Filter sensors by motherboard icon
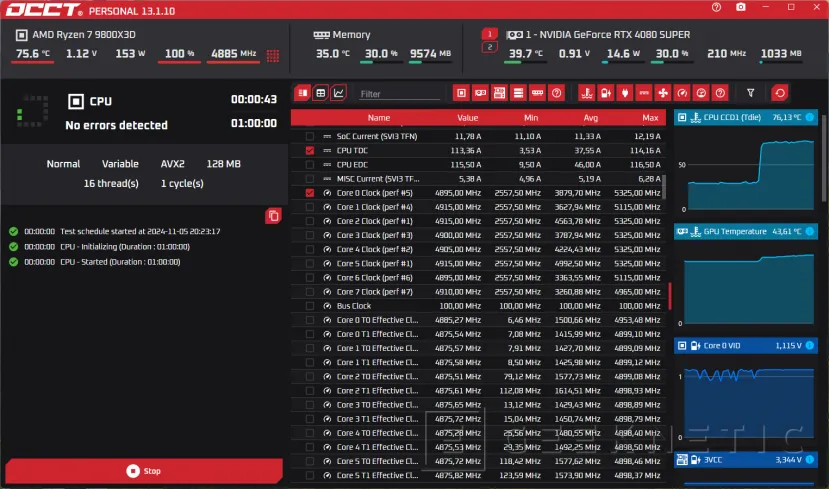 pyautogui.click(x=499, y=93)
